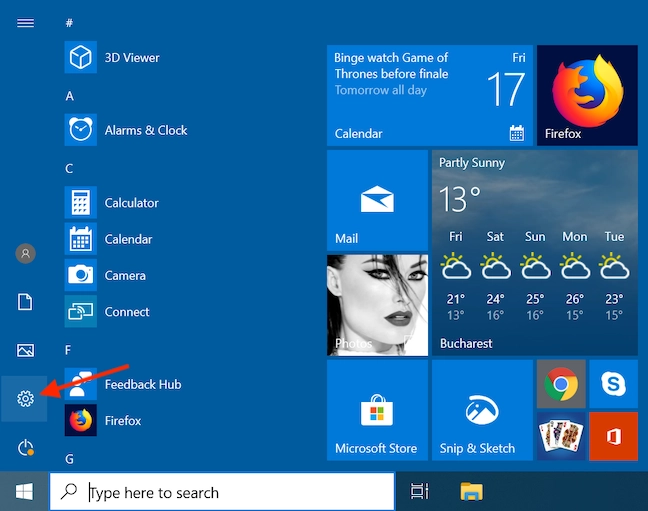This screenshot has width=648, height=511.
Task: Click the 'C' letter header in app list
Action: (x=69, y=169)
